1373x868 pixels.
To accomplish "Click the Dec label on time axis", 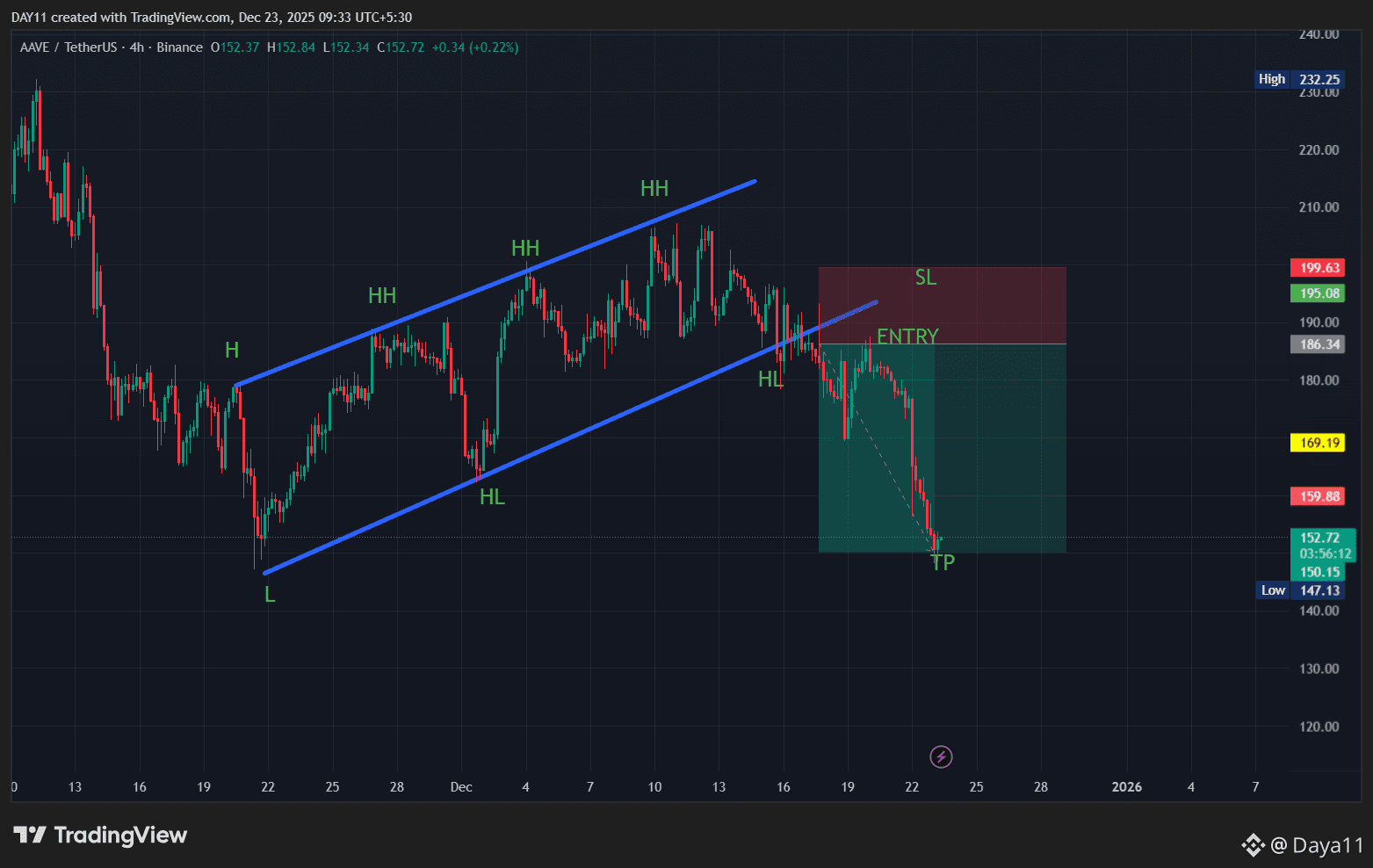I will (461, 787).
